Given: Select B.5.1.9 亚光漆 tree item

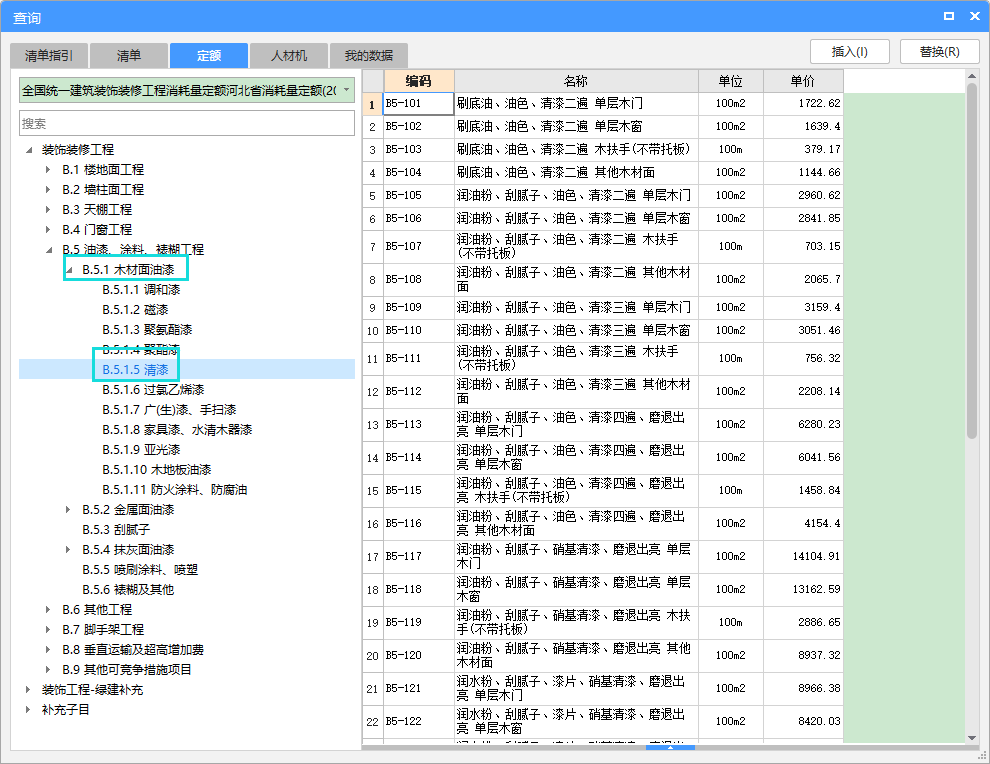Looking at the screenshot, I should tap(141, 450).
